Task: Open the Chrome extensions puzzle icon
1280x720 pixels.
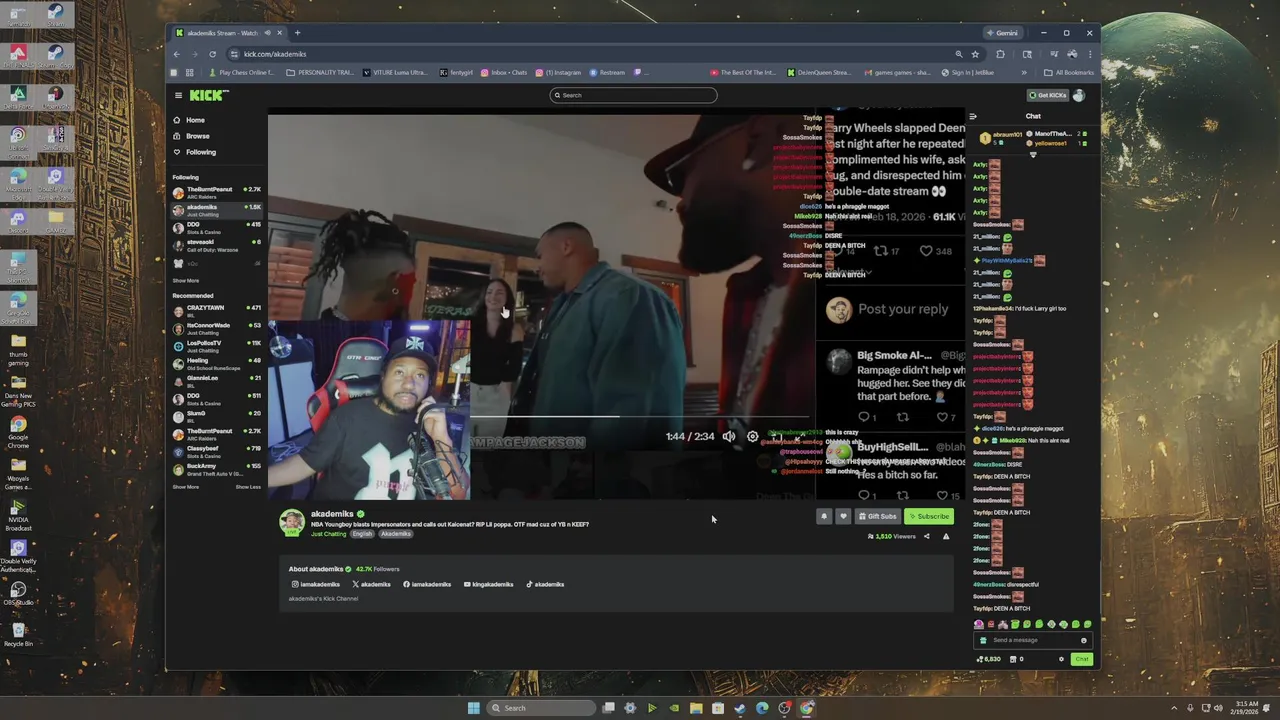Action: [x=1000, y=54]
